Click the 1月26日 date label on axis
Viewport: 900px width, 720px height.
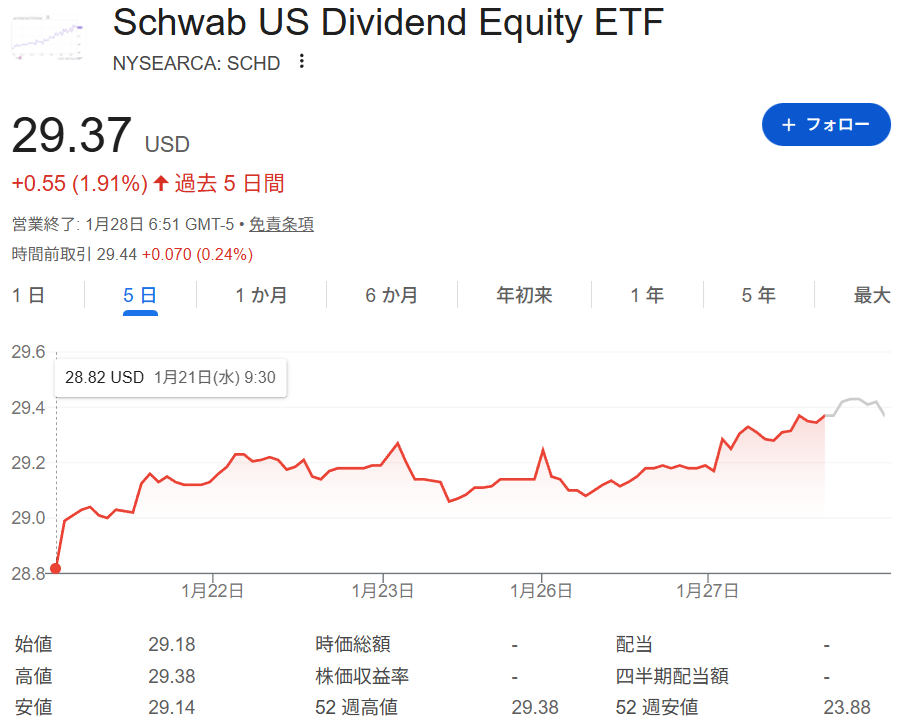541,591
